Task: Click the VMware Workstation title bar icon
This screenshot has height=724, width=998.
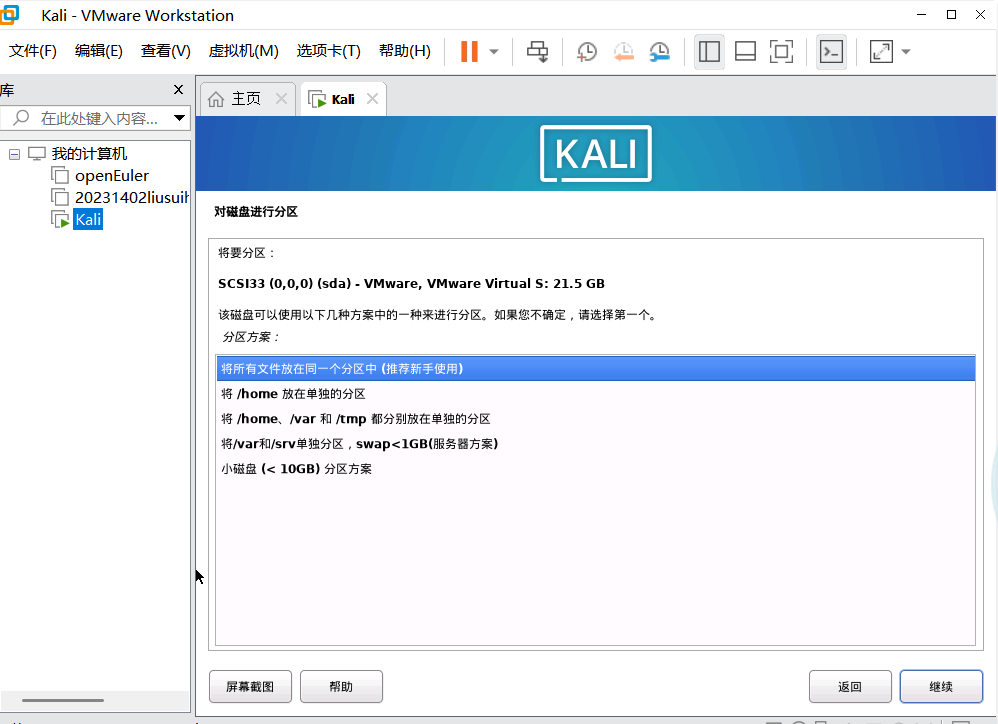Action: click(9, 15)
